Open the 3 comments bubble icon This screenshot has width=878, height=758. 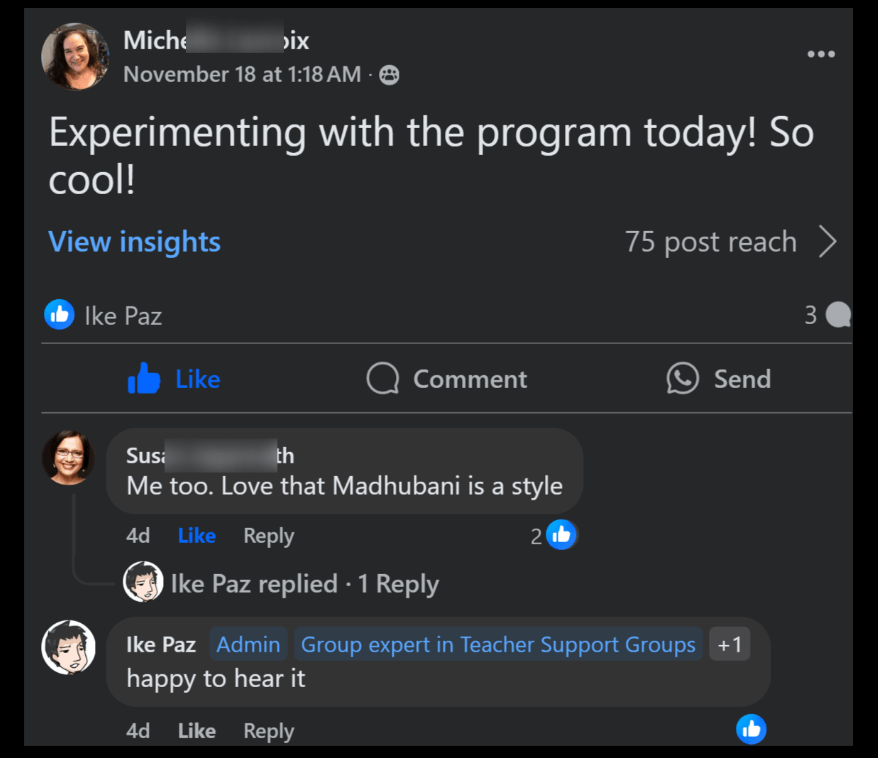(x=839, y=316)
